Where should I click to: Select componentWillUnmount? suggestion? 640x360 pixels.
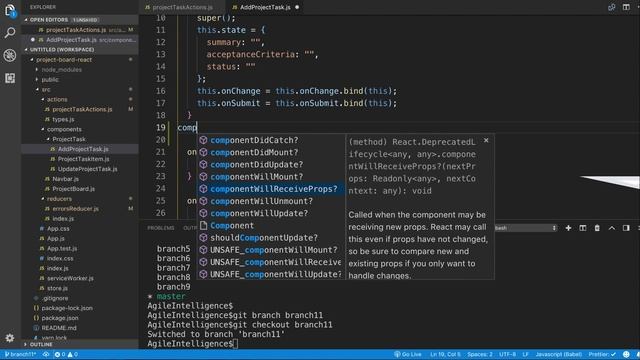coord(271,201)
